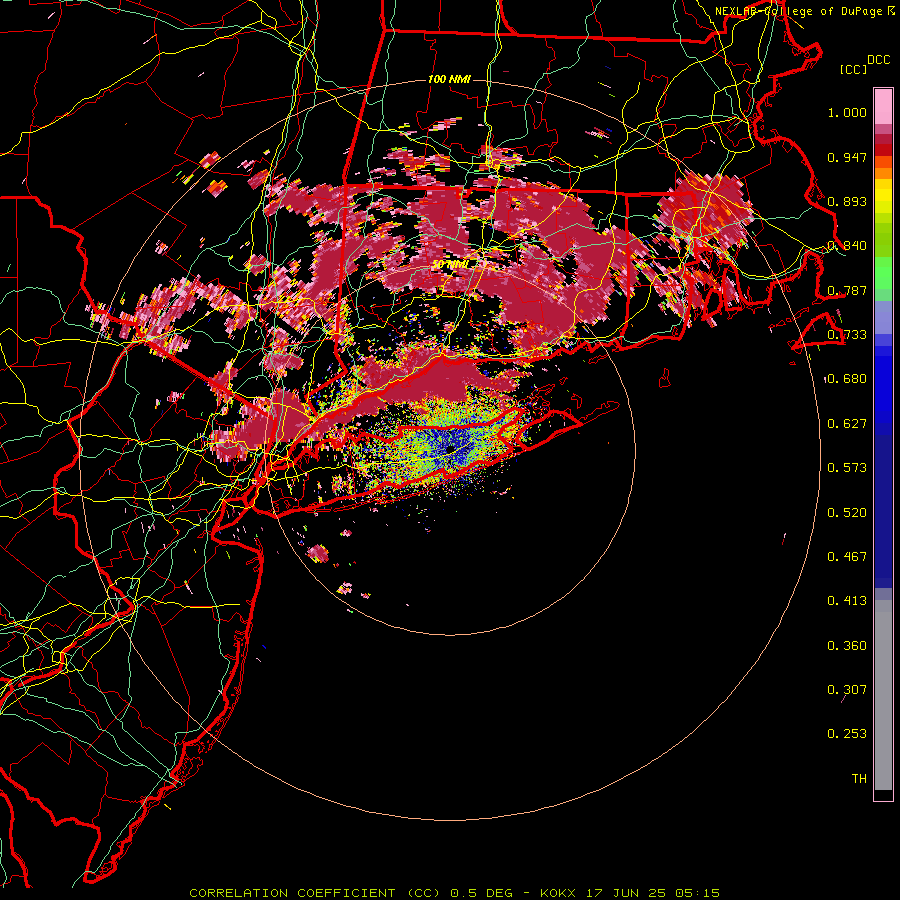This screenshot has height=900, width=900.
Task: Select the 0.307 scale value
Action: pyautogui.click(x=847, y=690)
